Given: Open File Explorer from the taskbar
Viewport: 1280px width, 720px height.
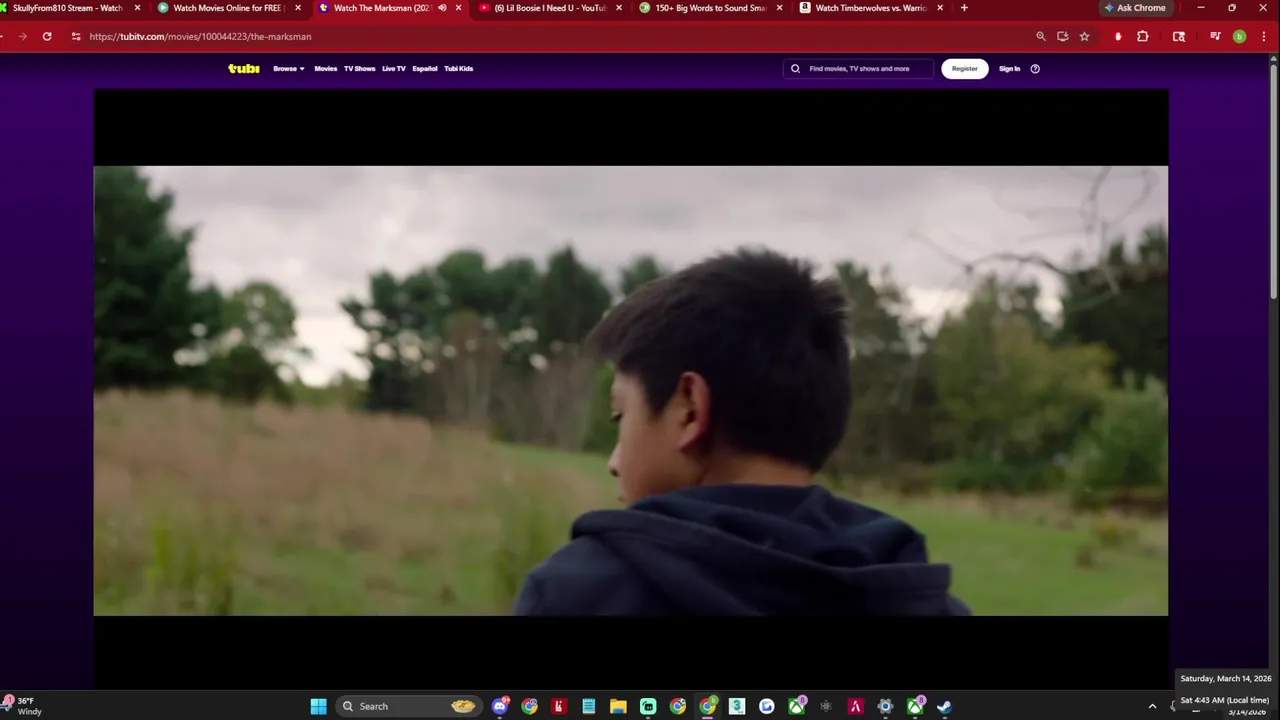Looking at the screenshot, I should [x=618, y=706].
